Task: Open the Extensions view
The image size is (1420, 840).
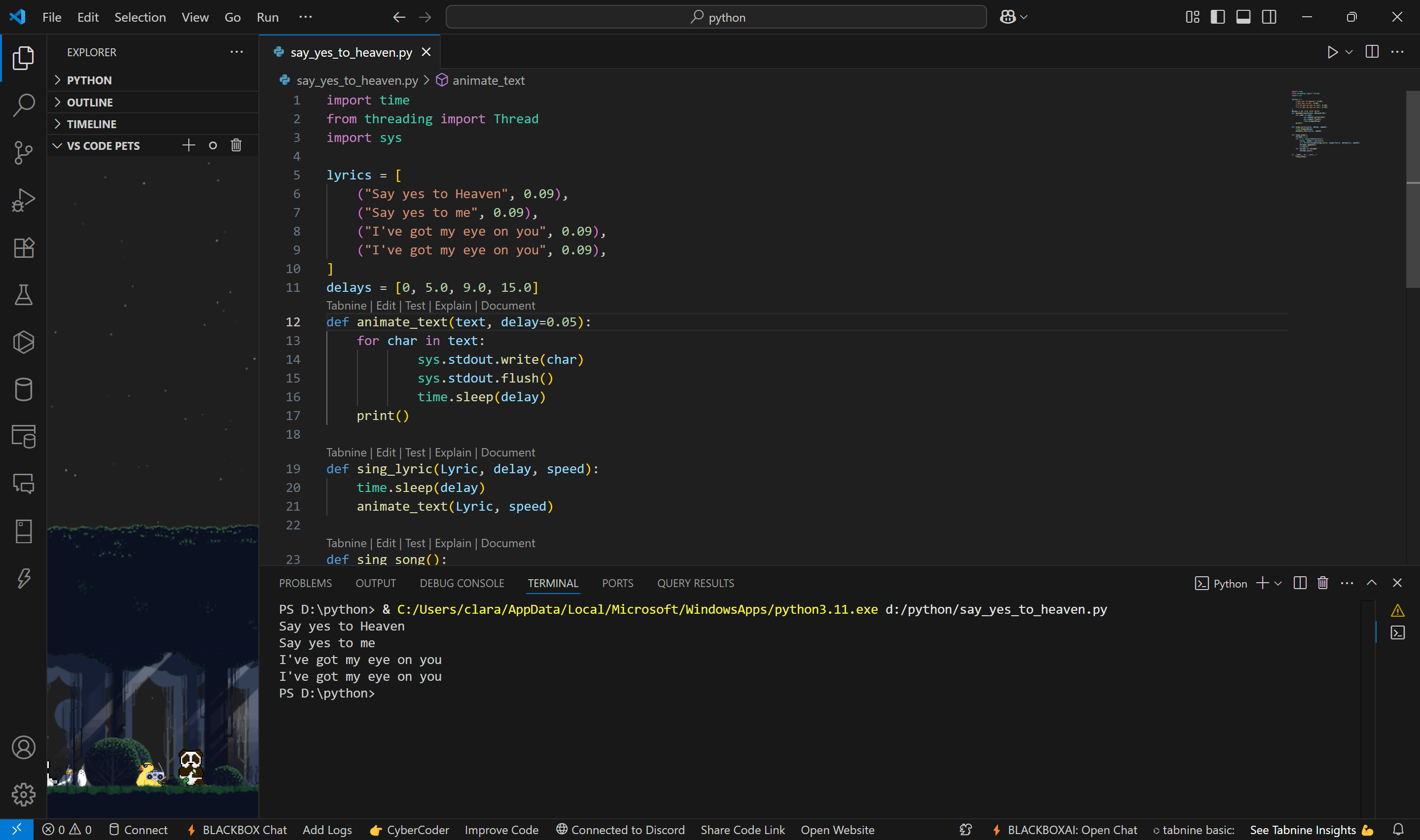Action: (x=23, y=247)
